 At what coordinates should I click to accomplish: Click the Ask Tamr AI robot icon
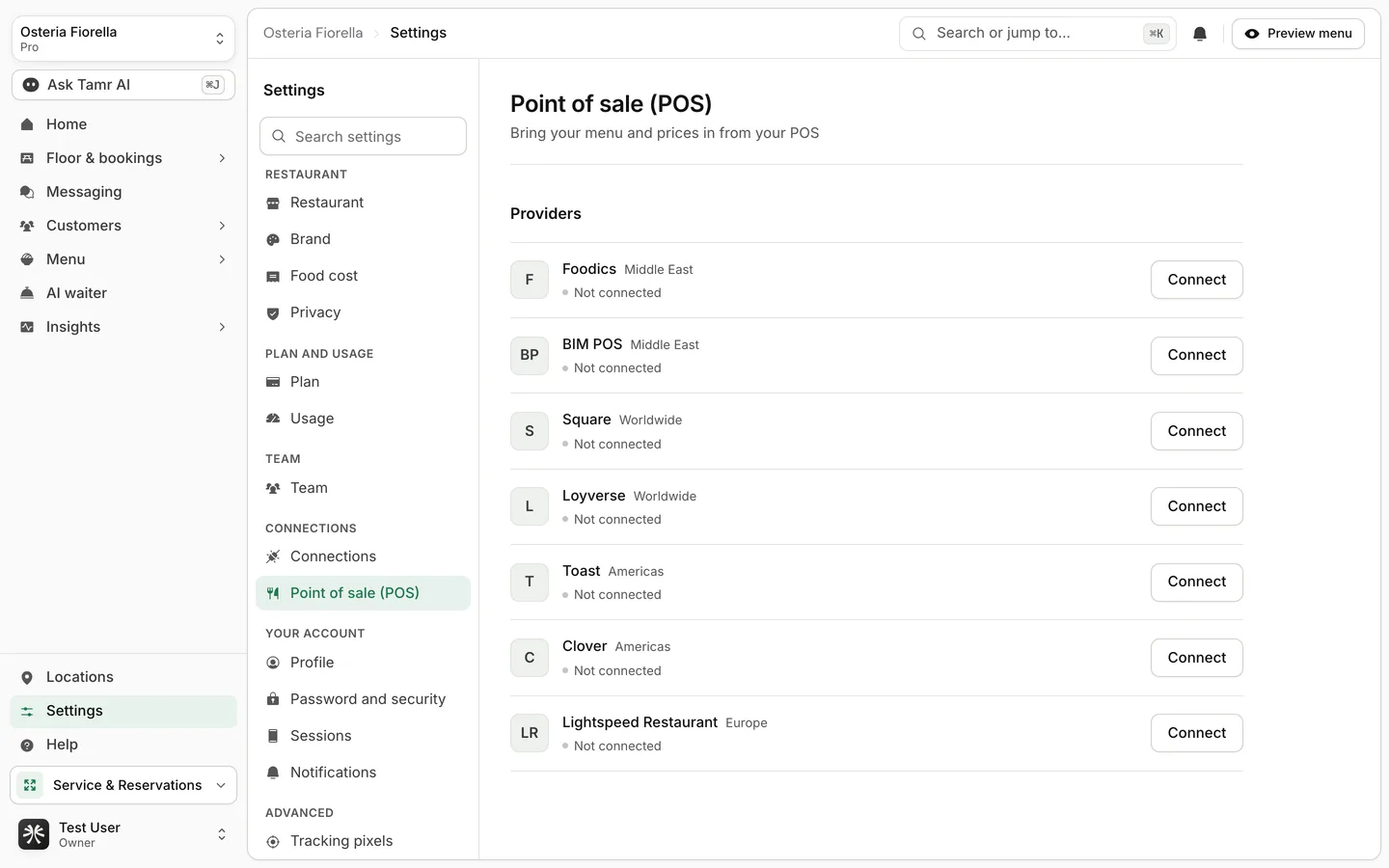tap(31, 85)
